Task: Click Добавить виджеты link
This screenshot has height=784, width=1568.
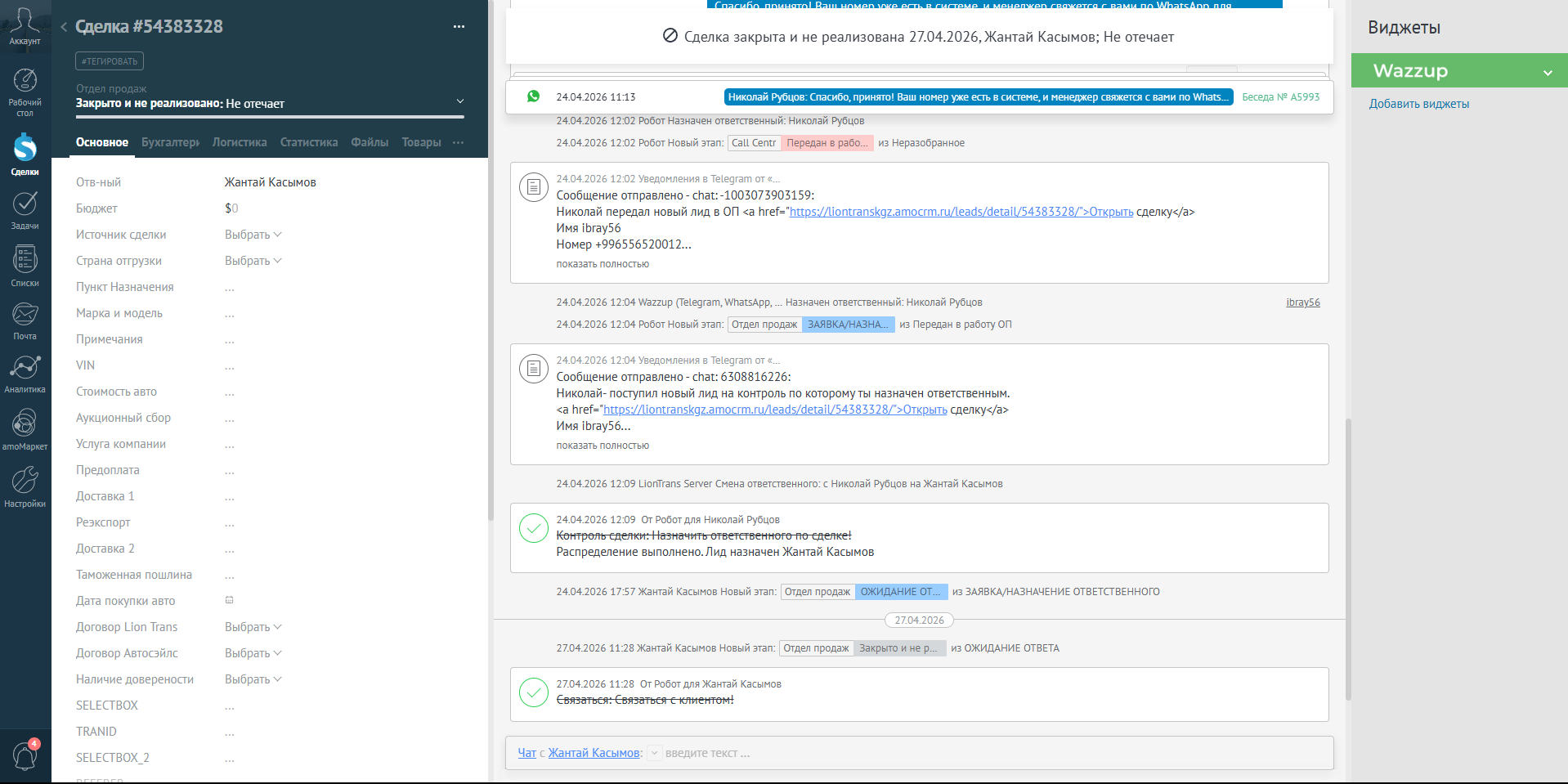Action: (1419, 104)
